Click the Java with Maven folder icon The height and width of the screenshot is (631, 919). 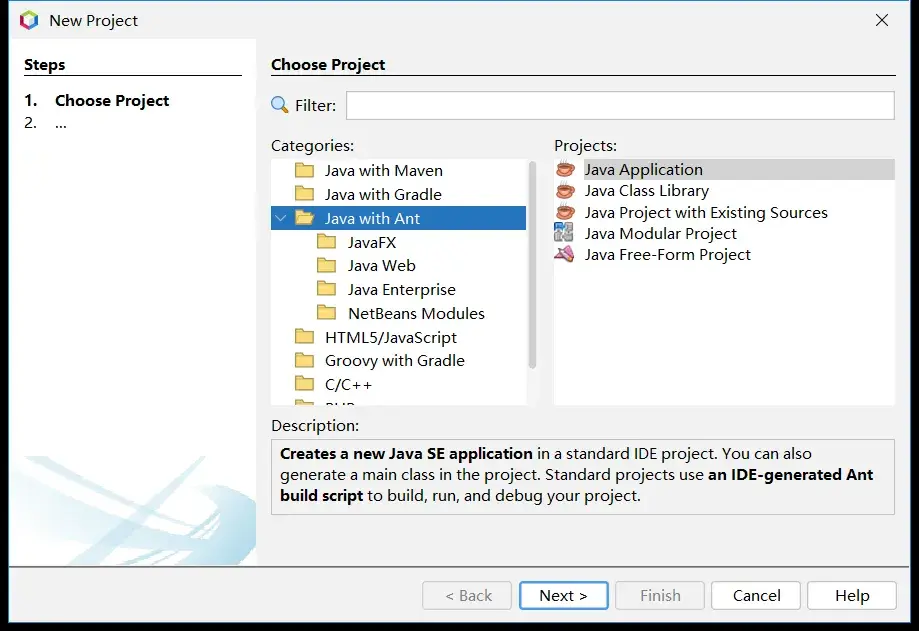point(304,170)
